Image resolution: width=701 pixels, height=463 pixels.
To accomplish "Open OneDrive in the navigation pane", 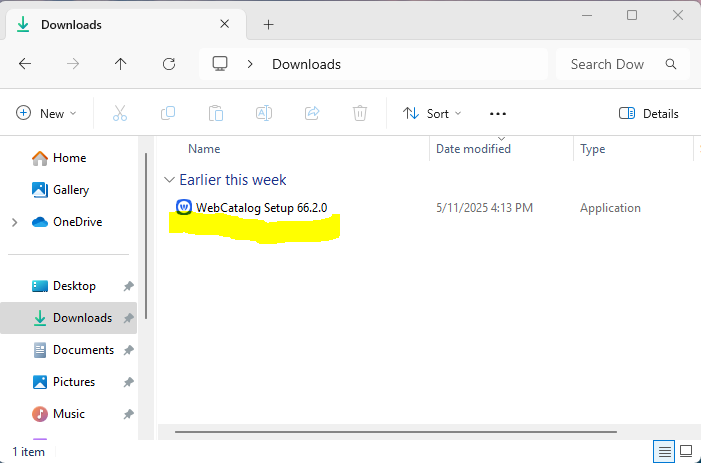I will click(x=67, y=222).
